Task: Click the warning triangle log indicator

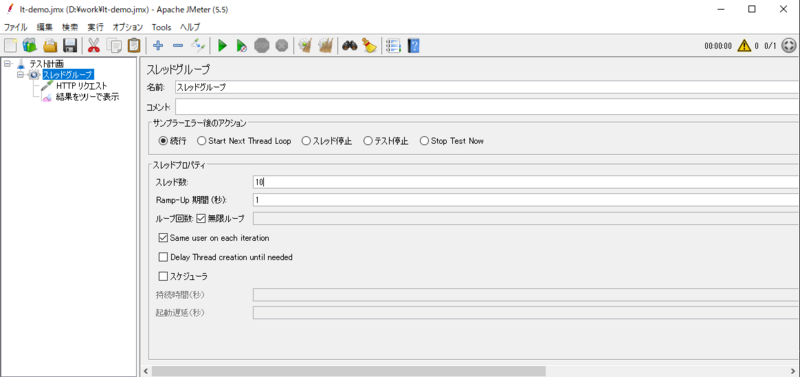Action: pyautogui.click(x=744, y=46)
